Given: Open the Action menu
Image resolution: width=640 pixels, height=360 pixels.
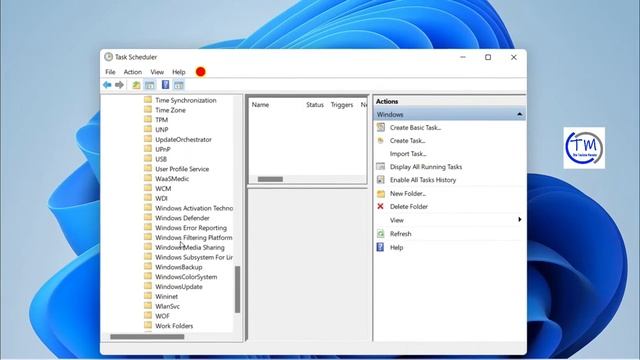Looking at the screenshot, I should point(133,72).
